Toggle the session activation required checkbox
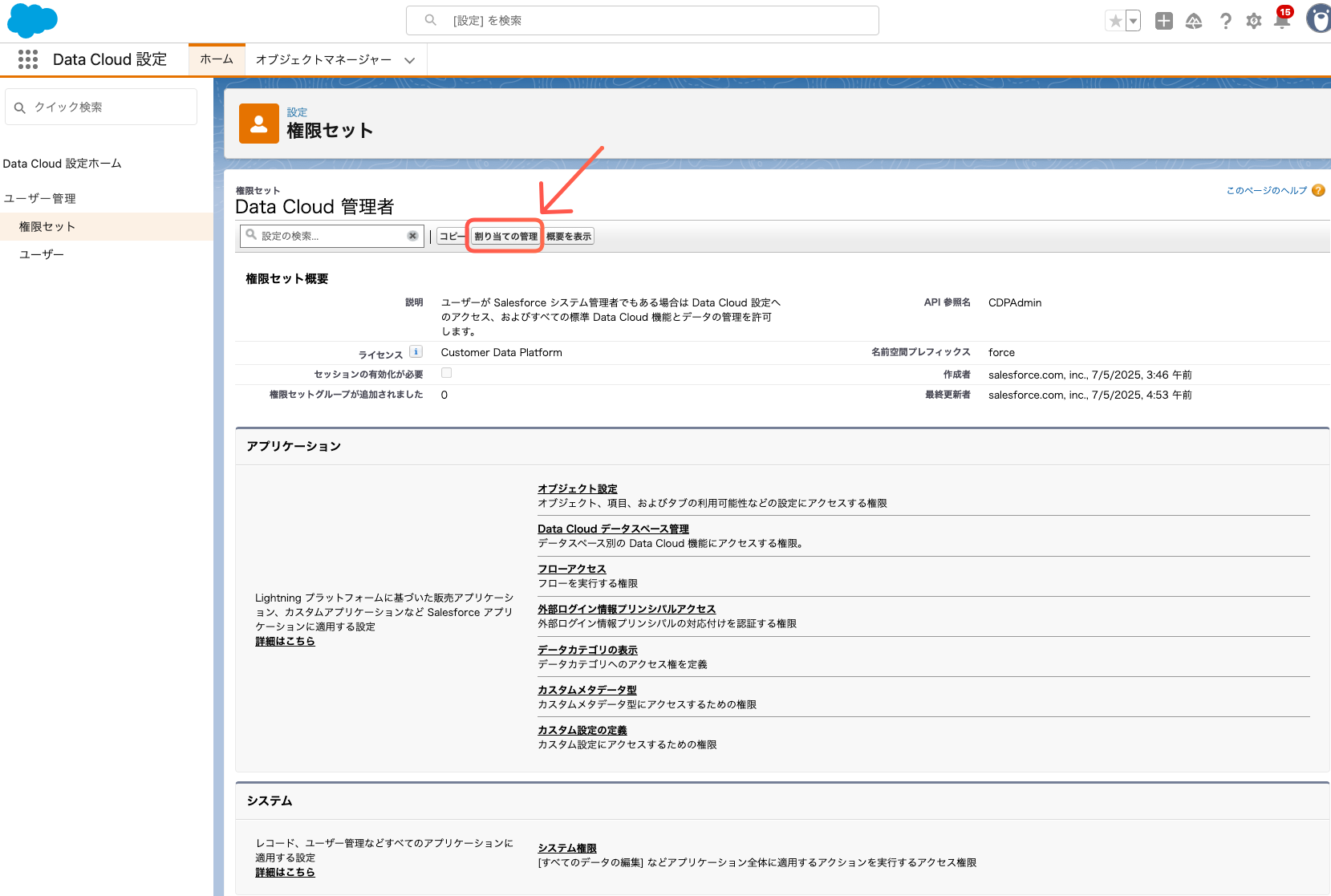 447,373
